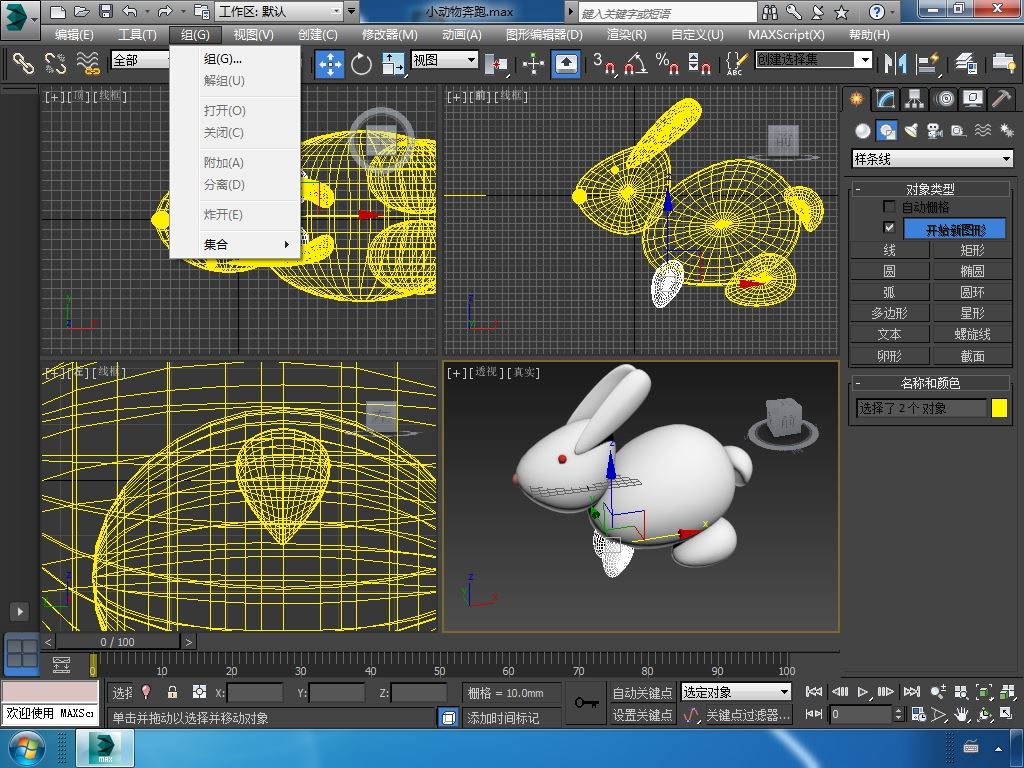This screenshot has width=1024, height=768.
Task: Open the 动画(A) menu
Action: (x=462, y=35)
